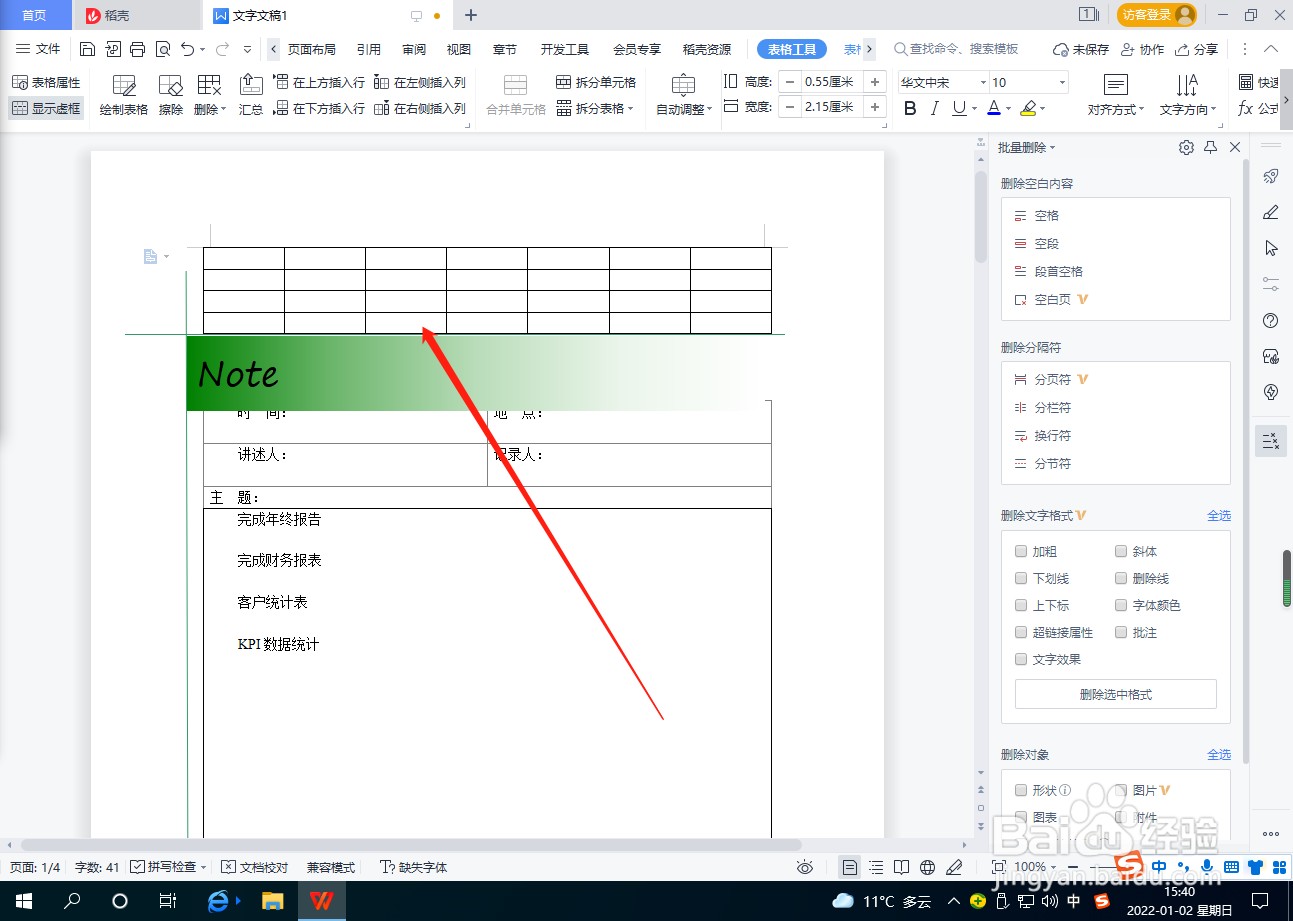This screenshot has height=921, width=1293.
Task: Toggle bold formatting with the B icon
Action: pos(908,108)
